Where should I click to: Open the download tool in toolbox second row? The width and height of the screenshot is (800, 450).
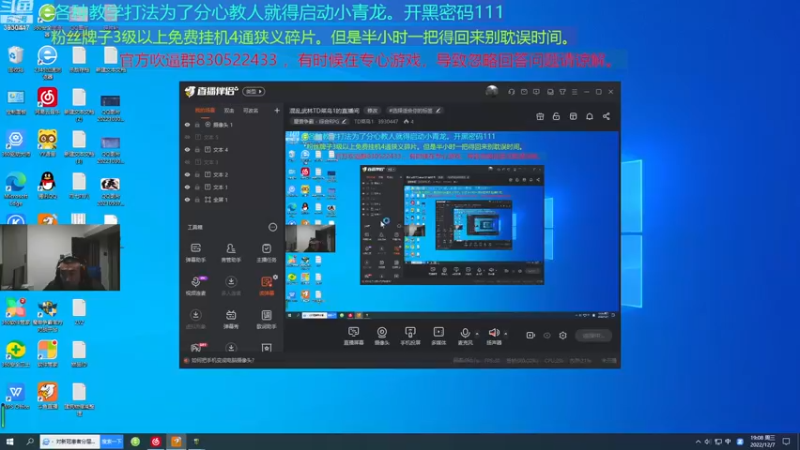pyautogui.click(x=231, y=286)
